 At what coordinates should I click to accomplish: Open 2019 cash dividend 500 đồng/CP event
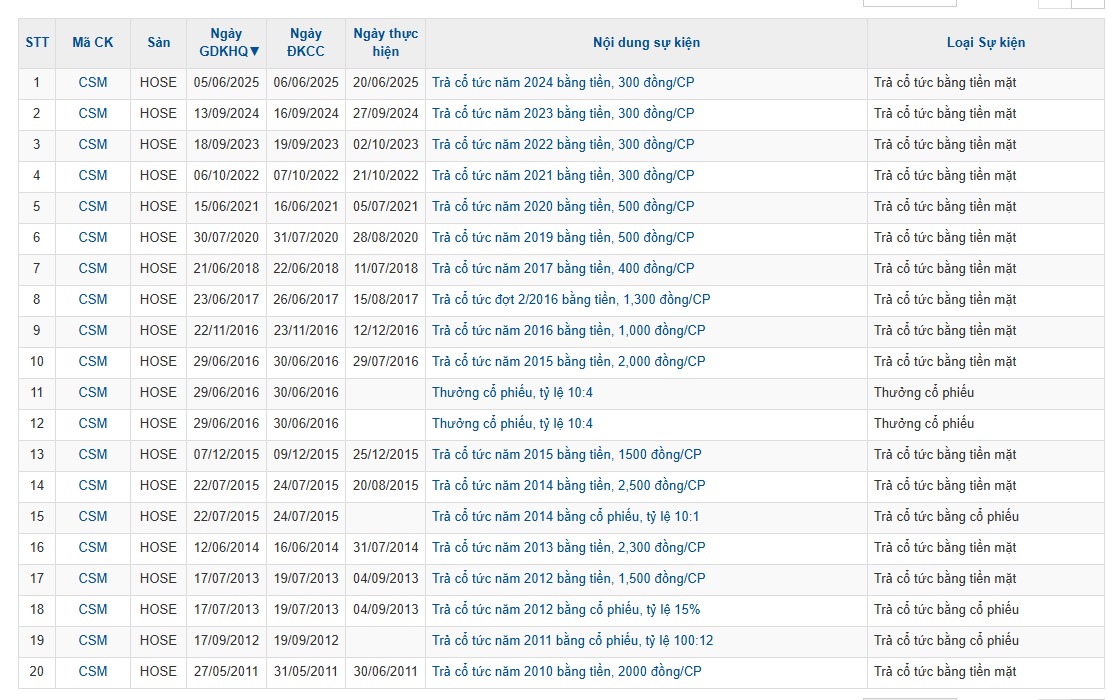(563, 238)
